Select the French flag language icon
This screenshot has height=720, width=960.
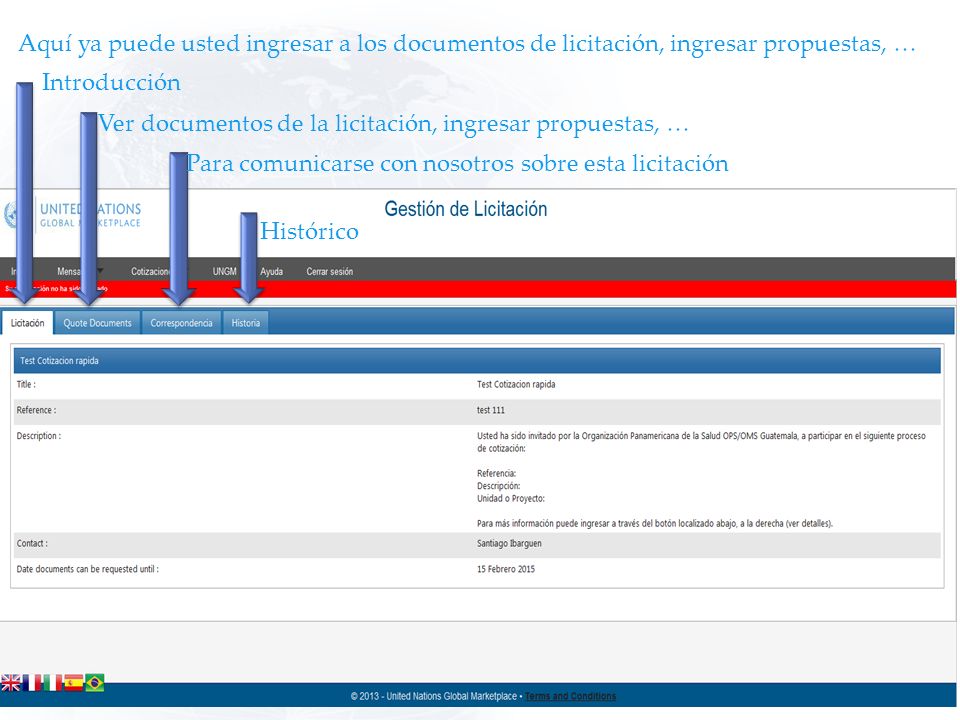(32, 682)
